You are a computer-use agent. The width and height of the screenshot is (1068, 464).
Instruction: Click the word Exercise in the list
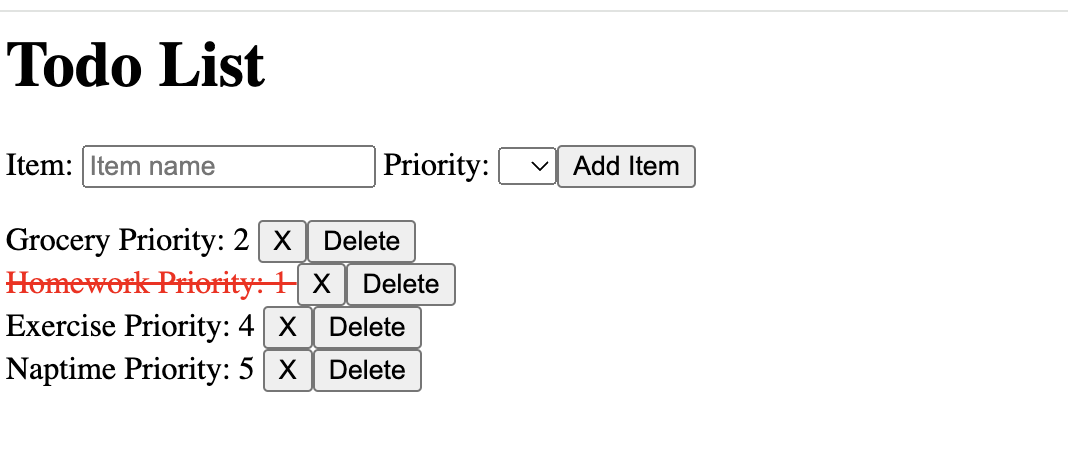[60, 327]
